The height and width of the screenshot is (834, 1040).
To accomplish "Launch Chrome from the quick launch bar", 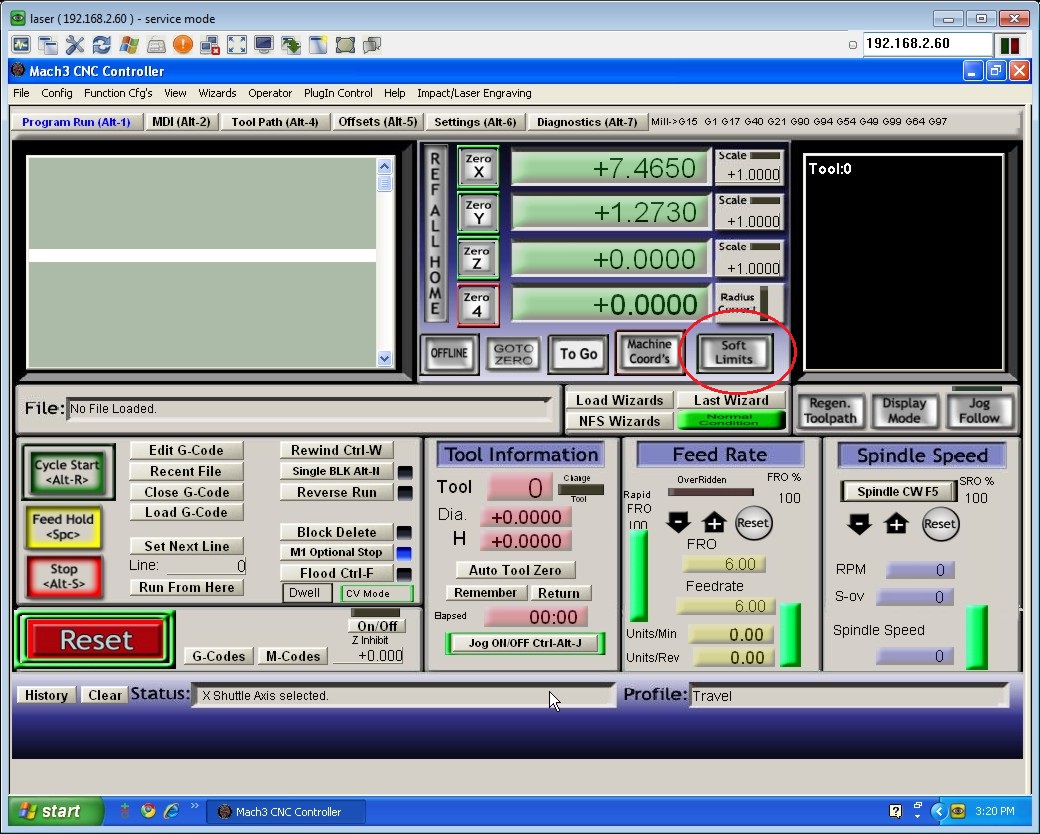I will tap(148, 810).
